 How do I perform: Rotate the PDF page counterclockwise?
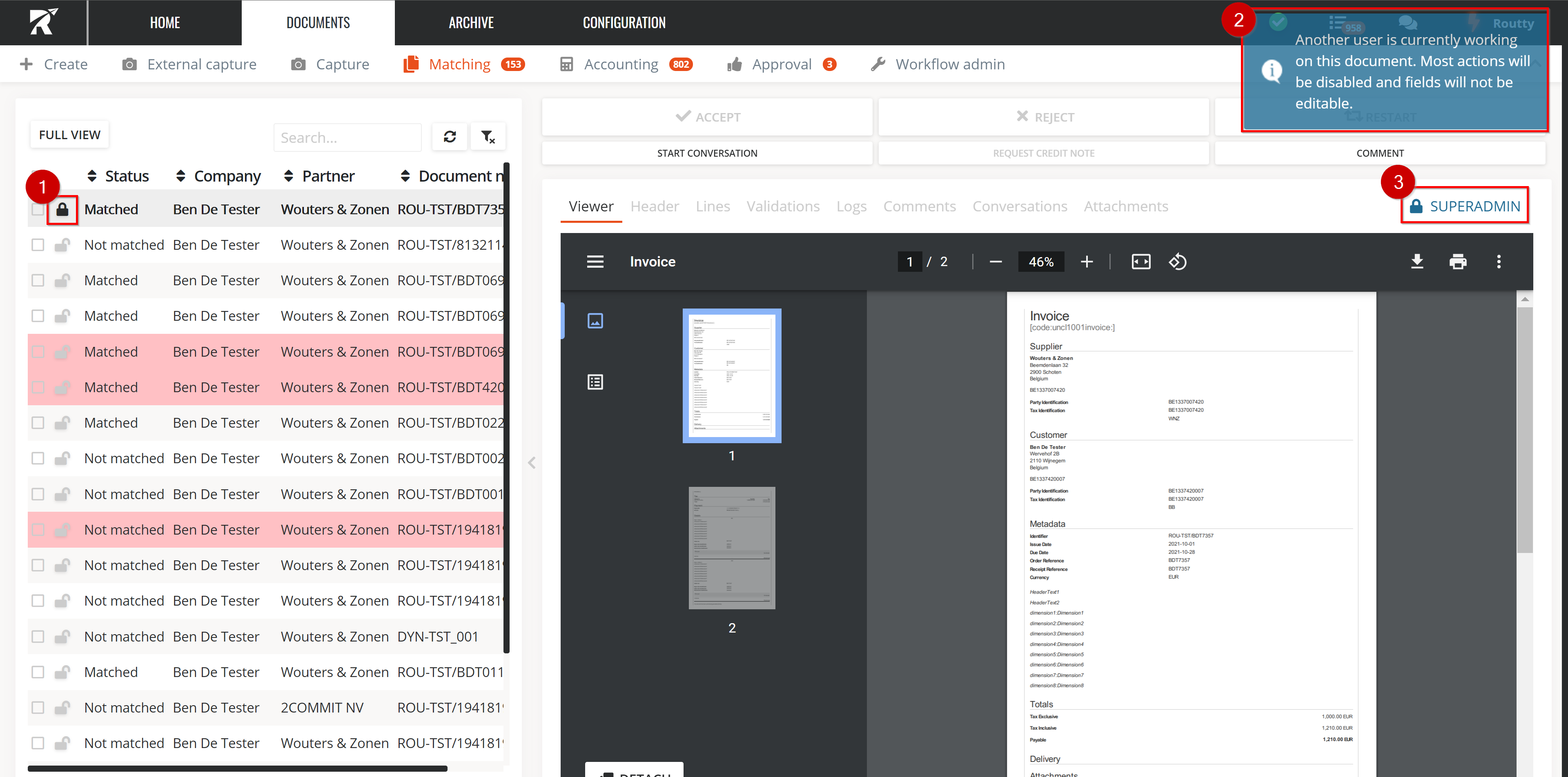click(1177, 262)
